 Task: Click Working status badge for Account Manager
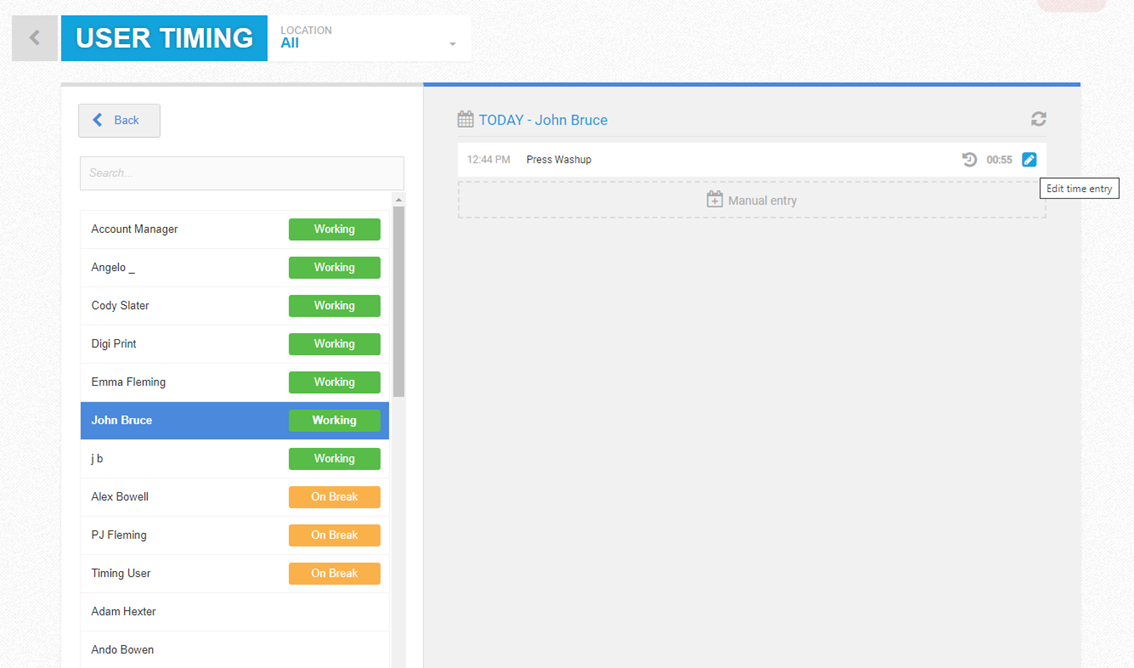coord(334,229)
